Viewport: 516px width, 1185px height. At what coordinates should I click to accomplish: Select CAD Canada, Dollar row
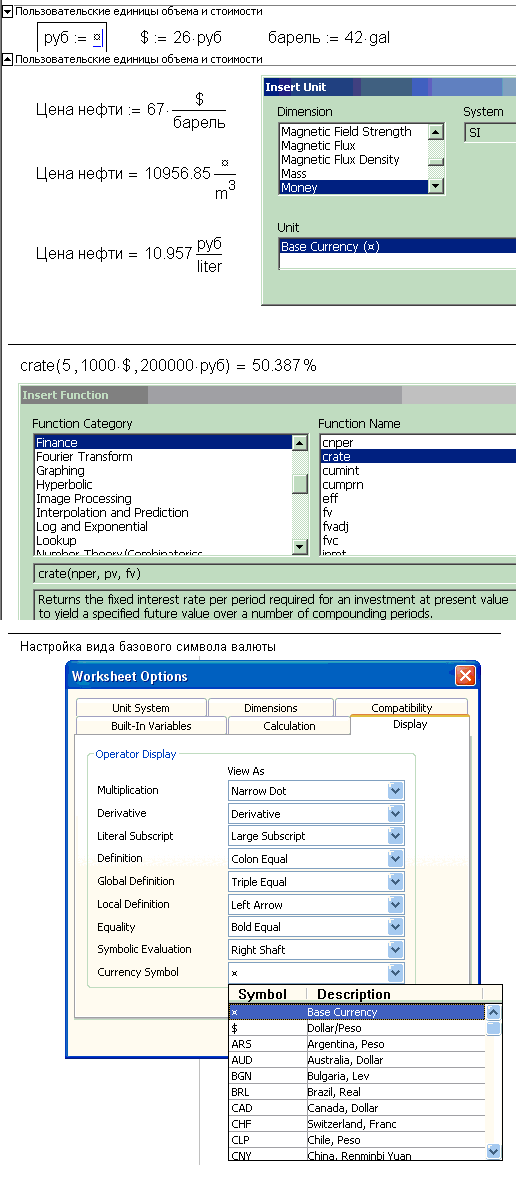click(x=357, y=1107)
